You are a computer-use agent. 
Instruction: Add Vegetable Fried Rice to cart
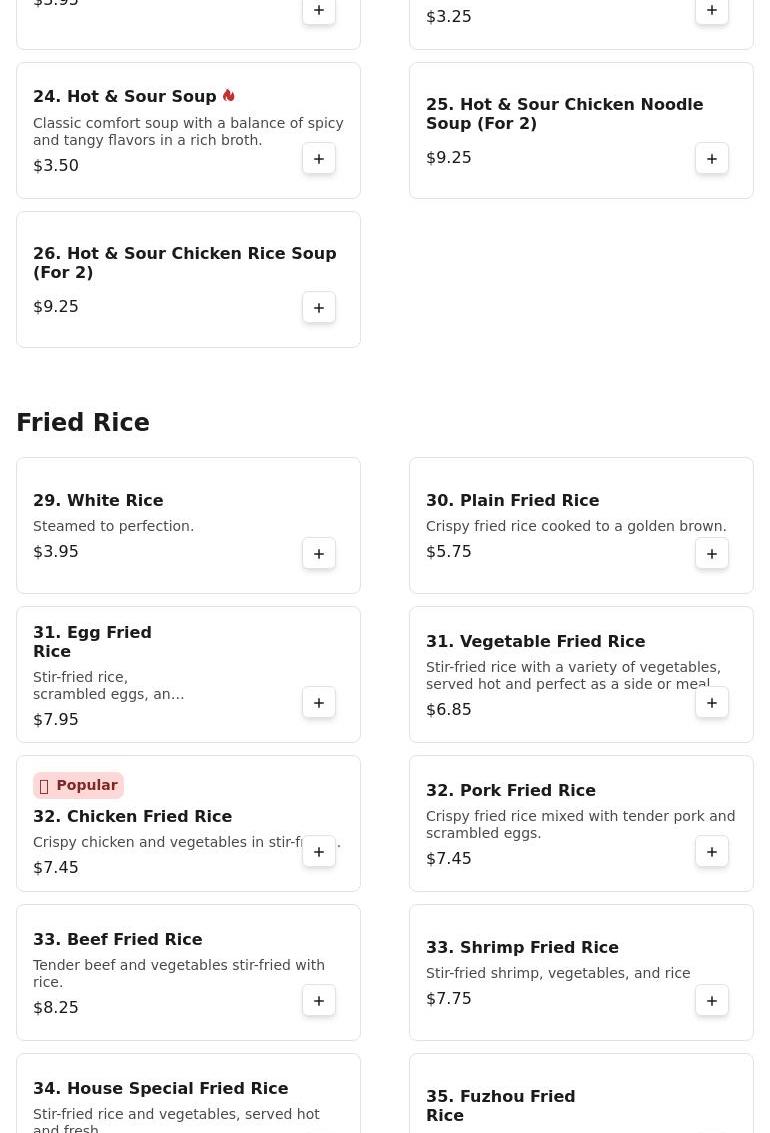711,702
